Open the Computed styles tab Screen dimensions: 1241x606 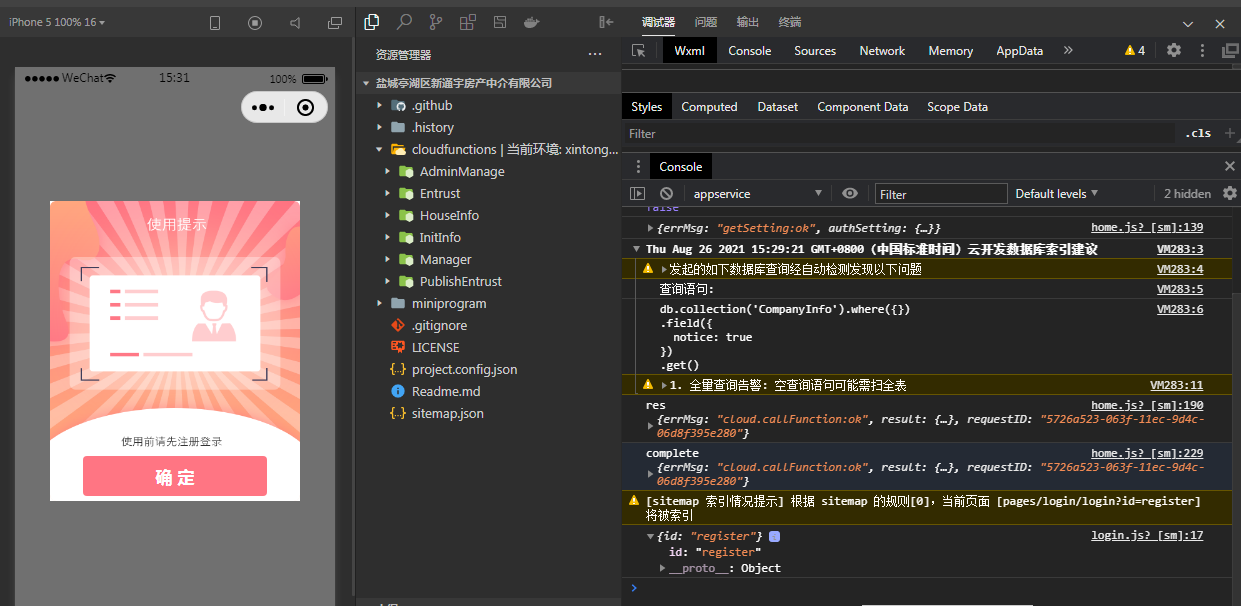pyautogui.click(x=709, y=107)
